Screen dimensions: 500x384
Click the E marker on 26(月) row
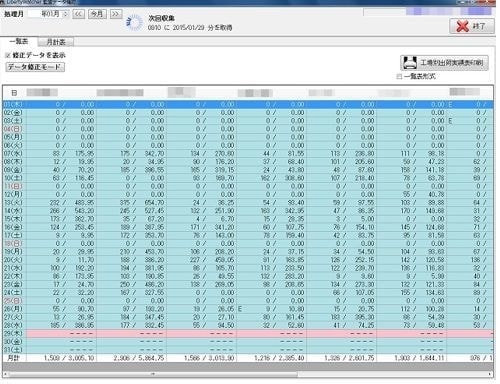click(x=240, y=309)
